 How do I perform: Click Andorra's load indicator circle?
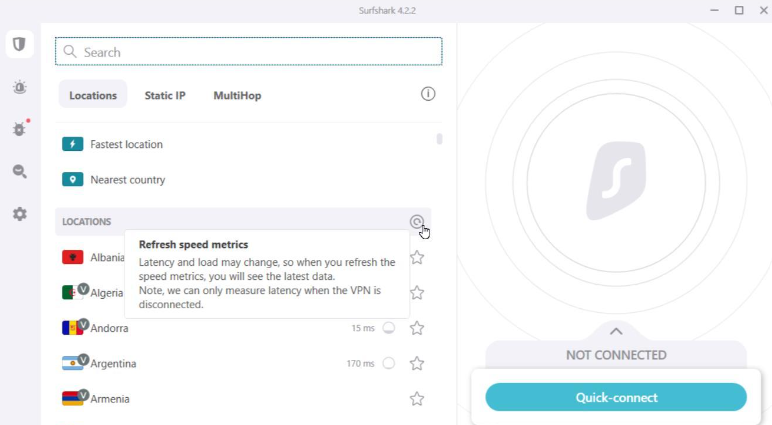(x=388, y=328)
